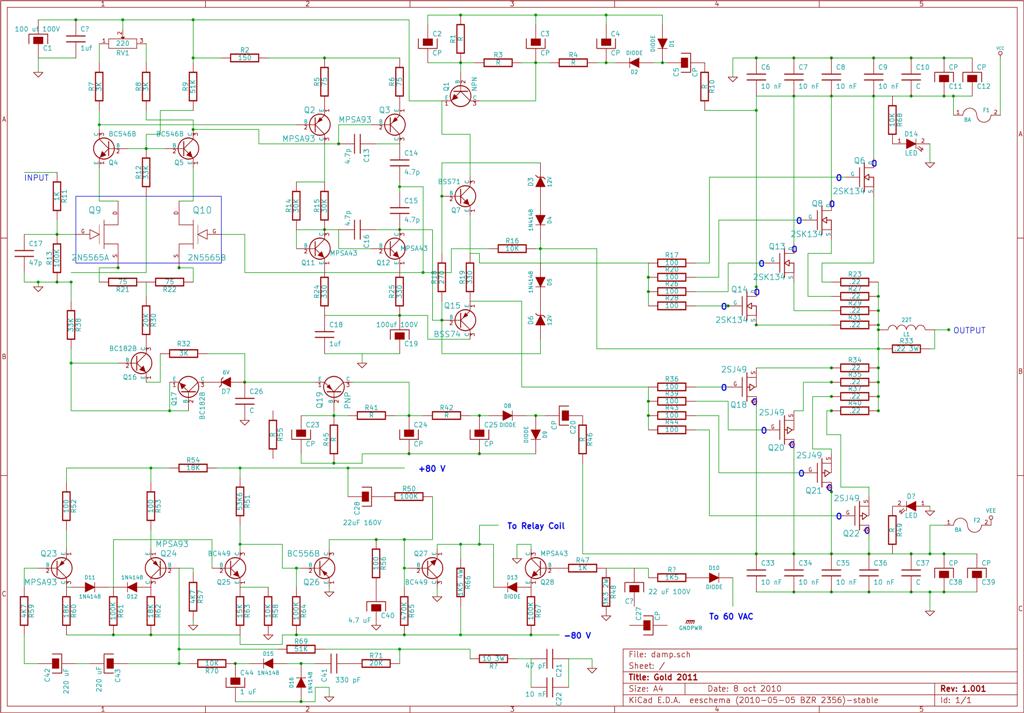Click the D14 LED symbol

click(910, 144)
